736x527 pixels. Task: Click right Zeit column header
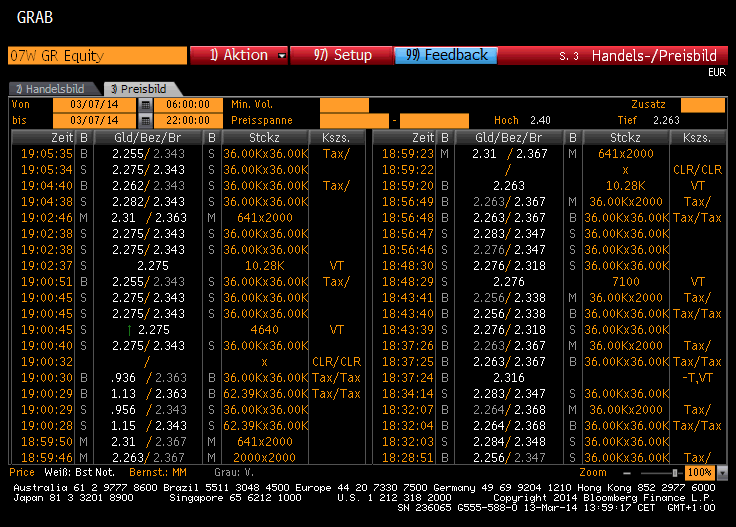point(404,138)
